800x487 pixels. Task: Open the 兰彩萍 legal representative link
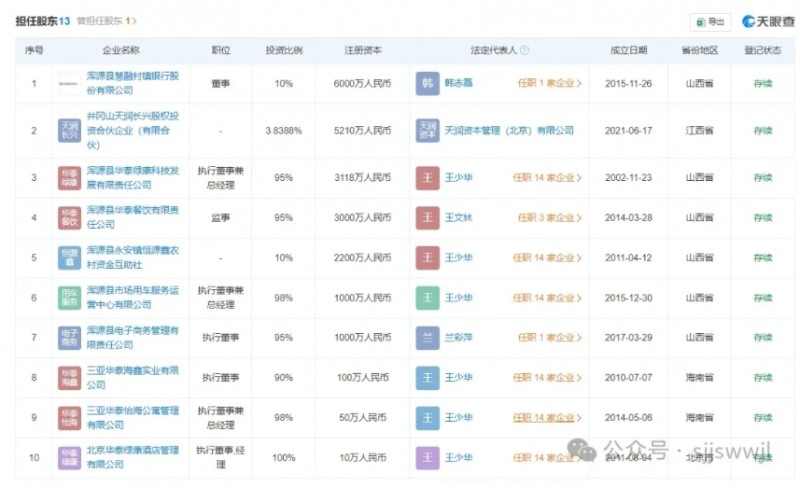point(458,338)
